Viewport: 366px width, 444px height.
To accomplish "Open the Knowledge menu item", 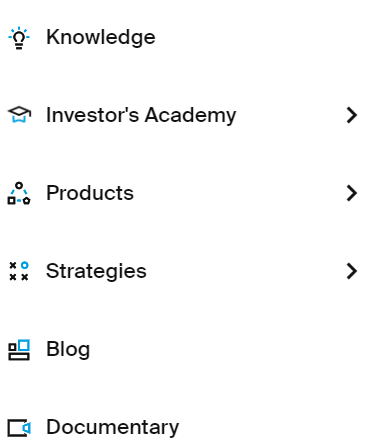I will tap(101, 37).
